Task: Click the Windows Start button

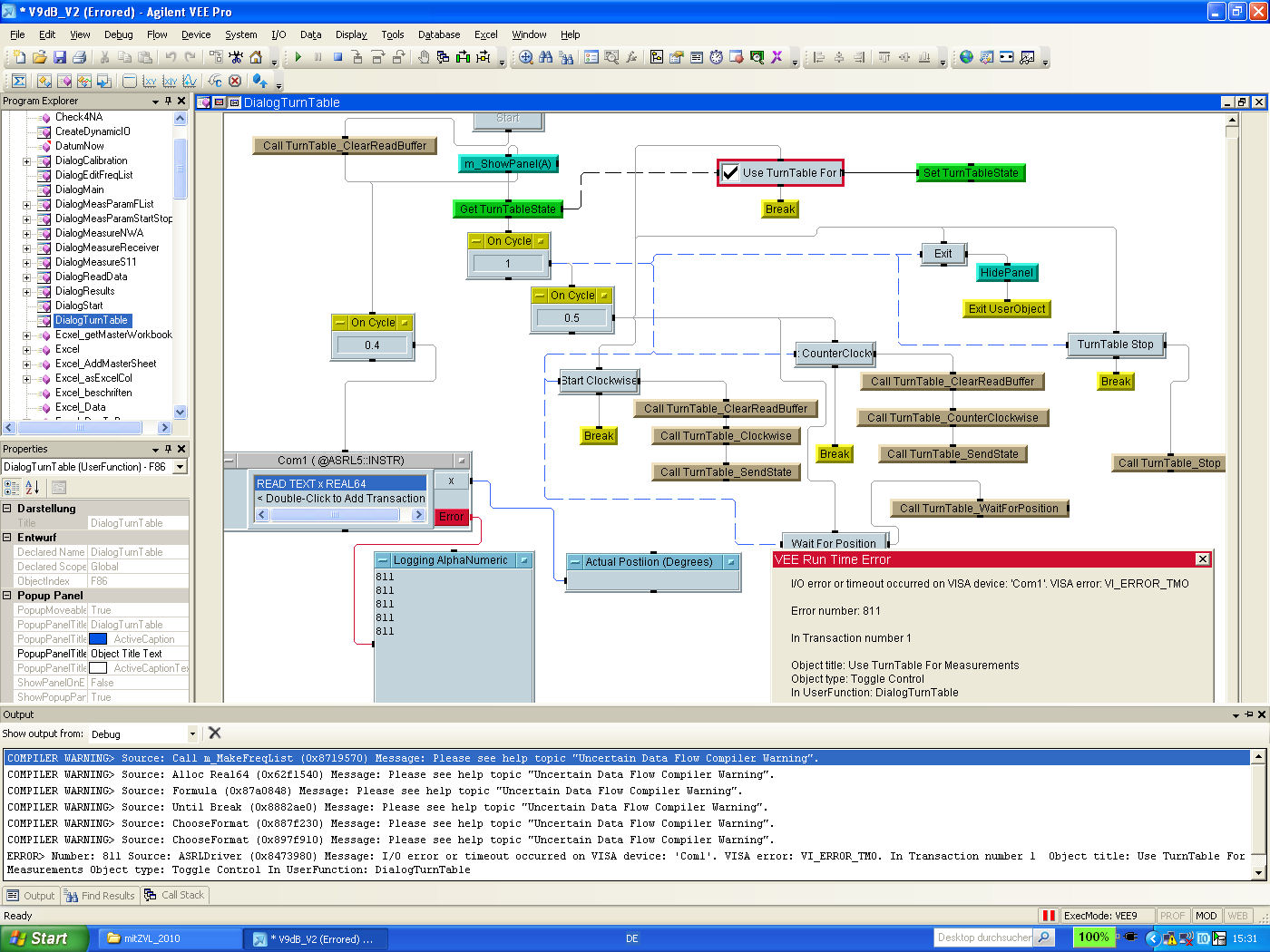Action: point(44,938)
